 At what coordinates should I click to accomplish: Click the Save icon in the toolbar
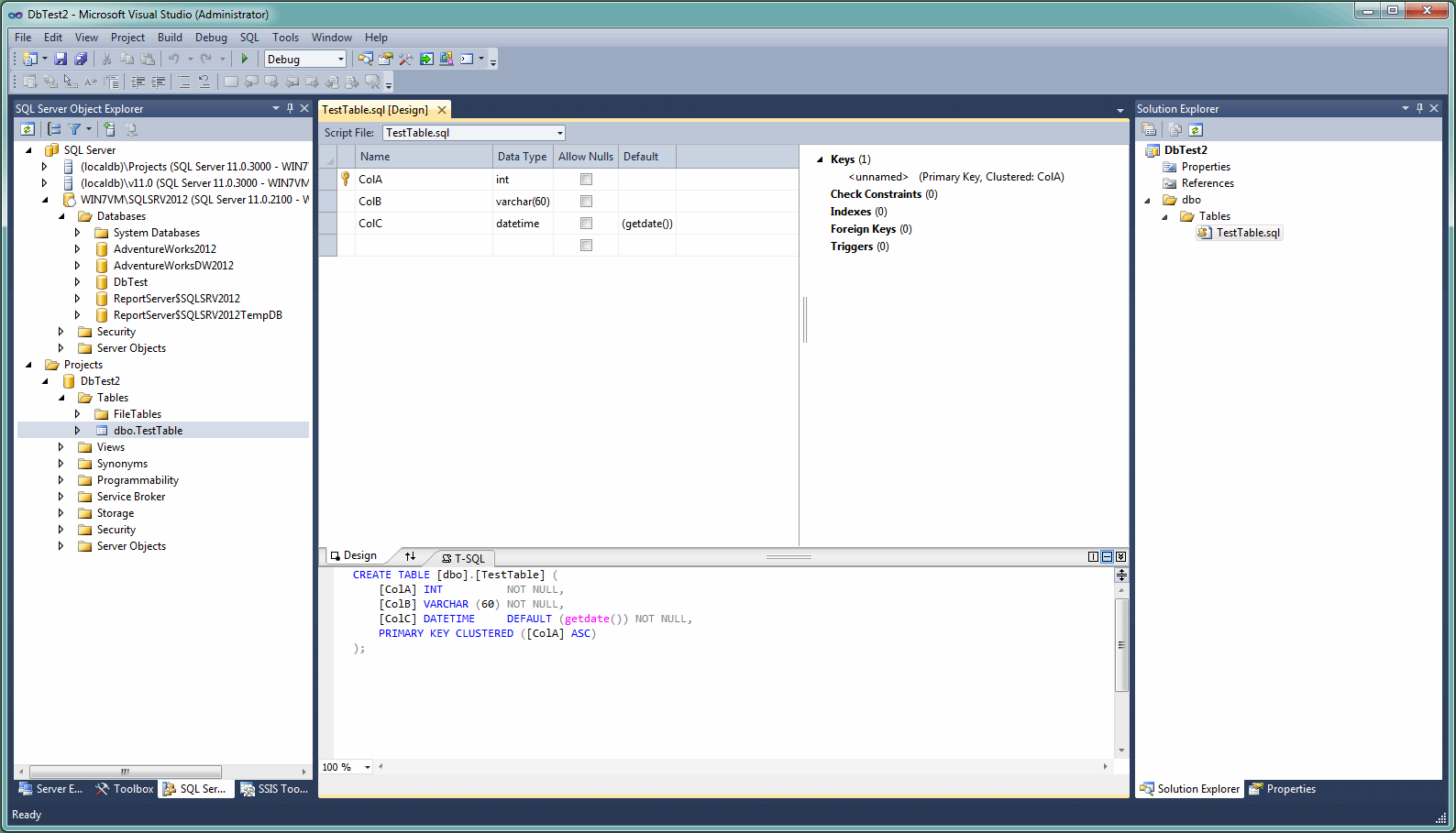(61, 59)
